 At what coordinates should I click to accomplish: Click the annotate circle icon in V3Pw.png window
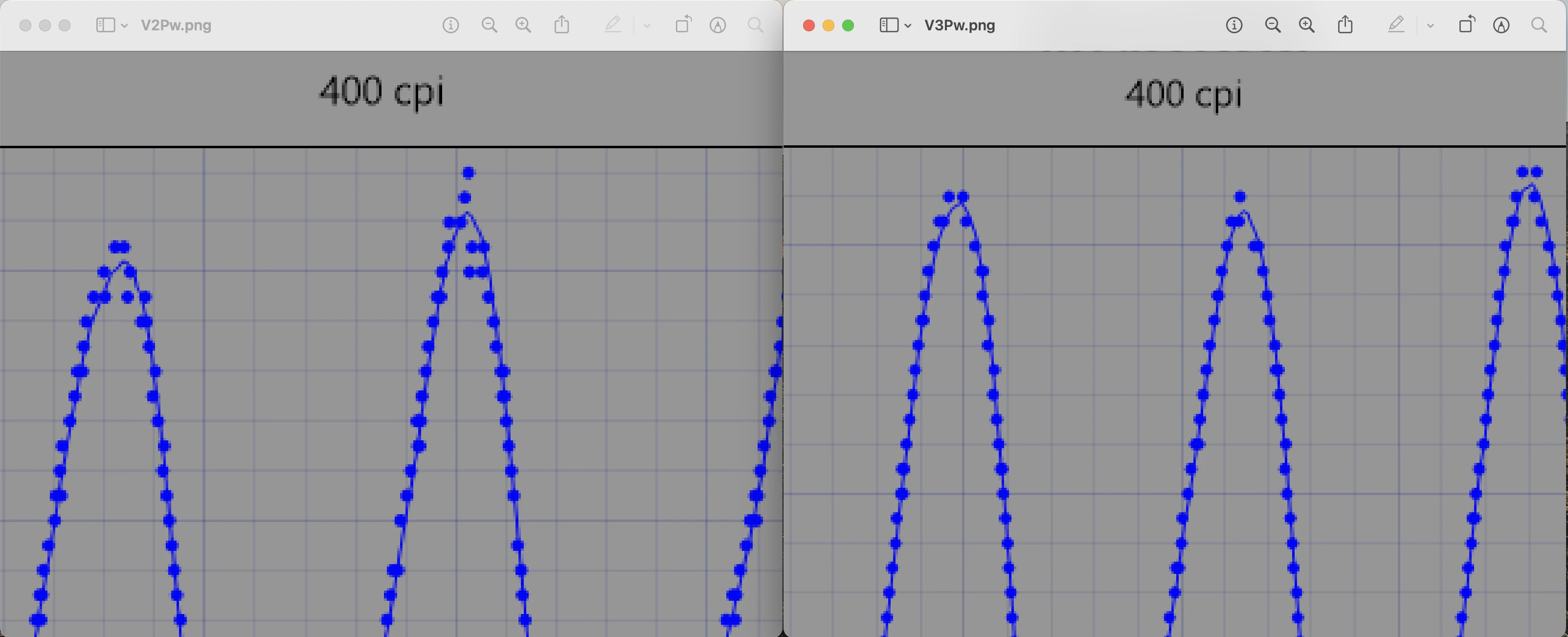1501,25
